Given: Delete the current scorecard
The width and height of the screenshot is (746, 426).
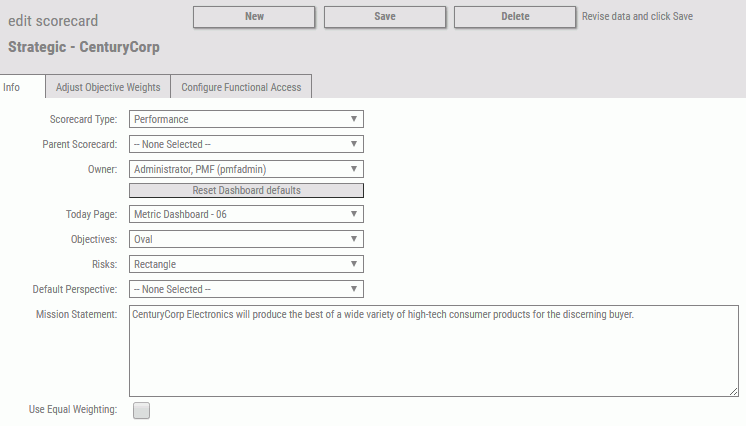Looking at the screenshot, I should coord(515,17).
